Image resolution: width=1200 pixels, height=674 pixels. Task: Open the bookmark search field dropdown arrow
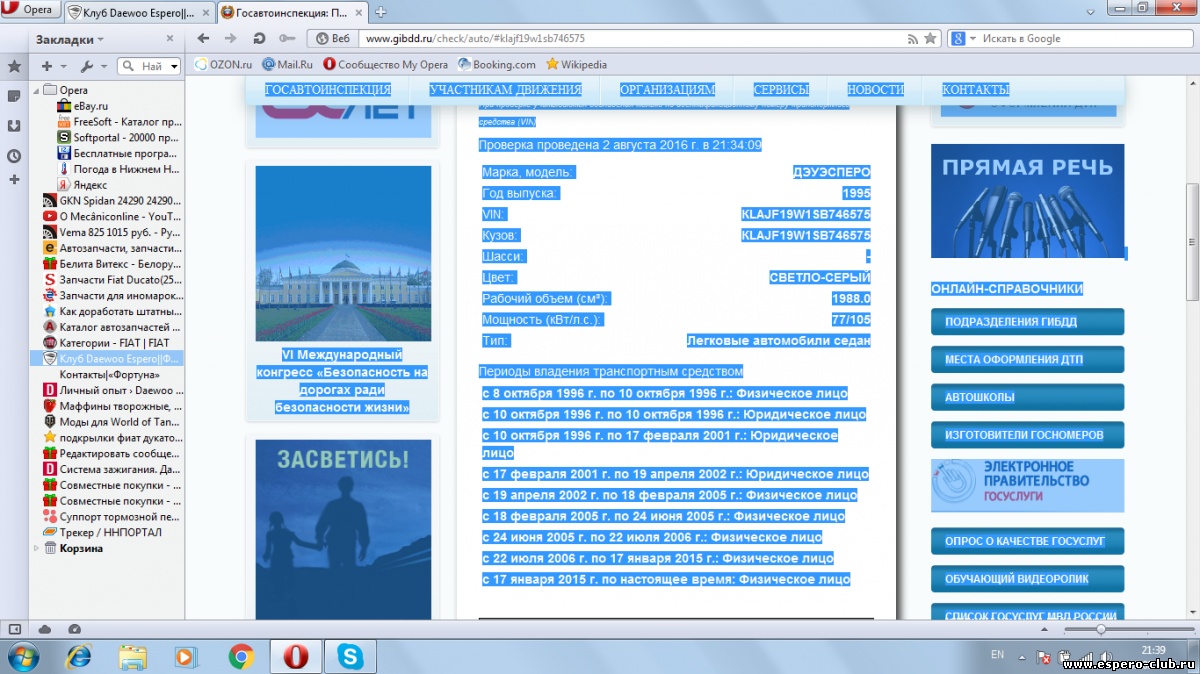point(173,67)
